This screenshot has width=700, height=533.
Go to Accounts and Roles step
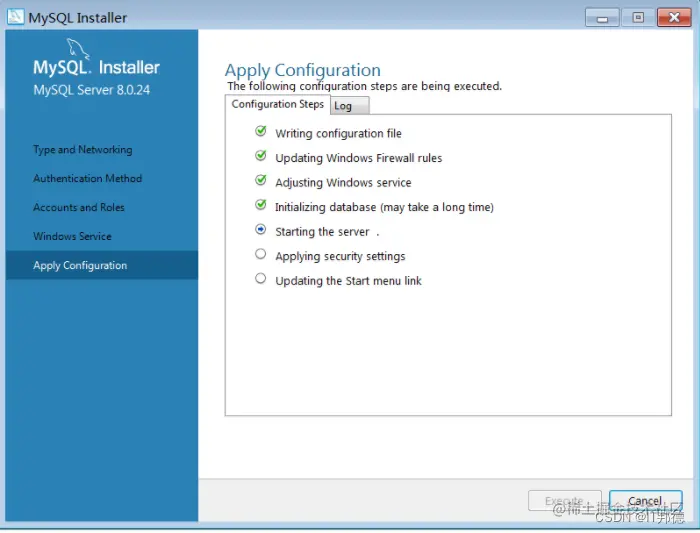tap(79, 207)
